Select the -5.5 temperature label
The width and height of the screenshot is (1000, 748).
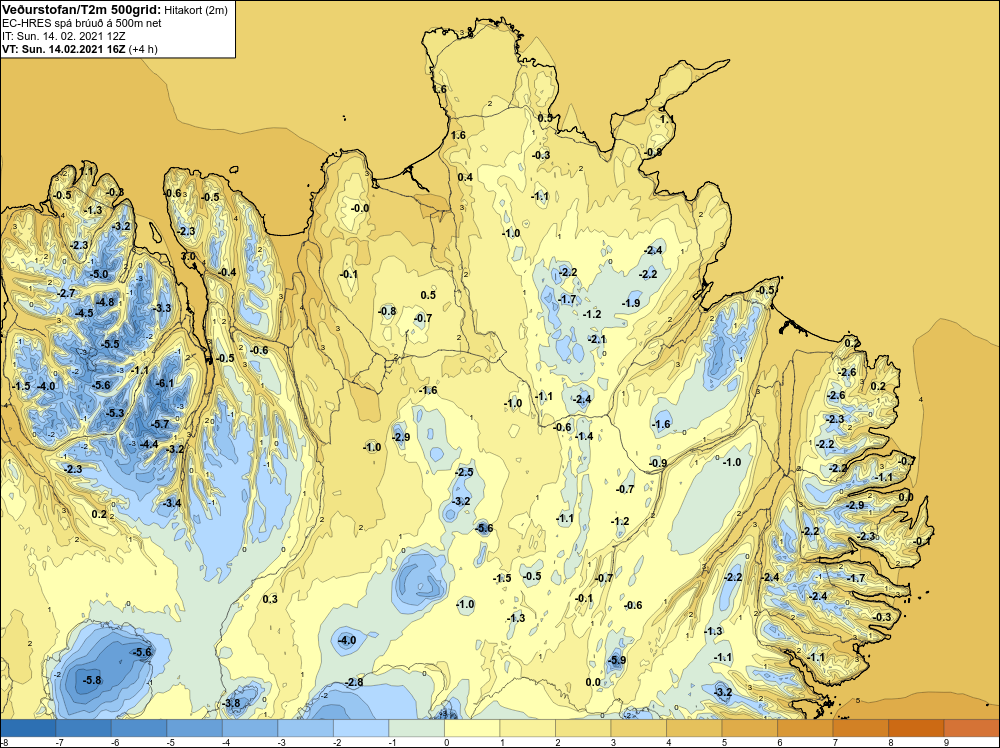click(x=110, y=344)
